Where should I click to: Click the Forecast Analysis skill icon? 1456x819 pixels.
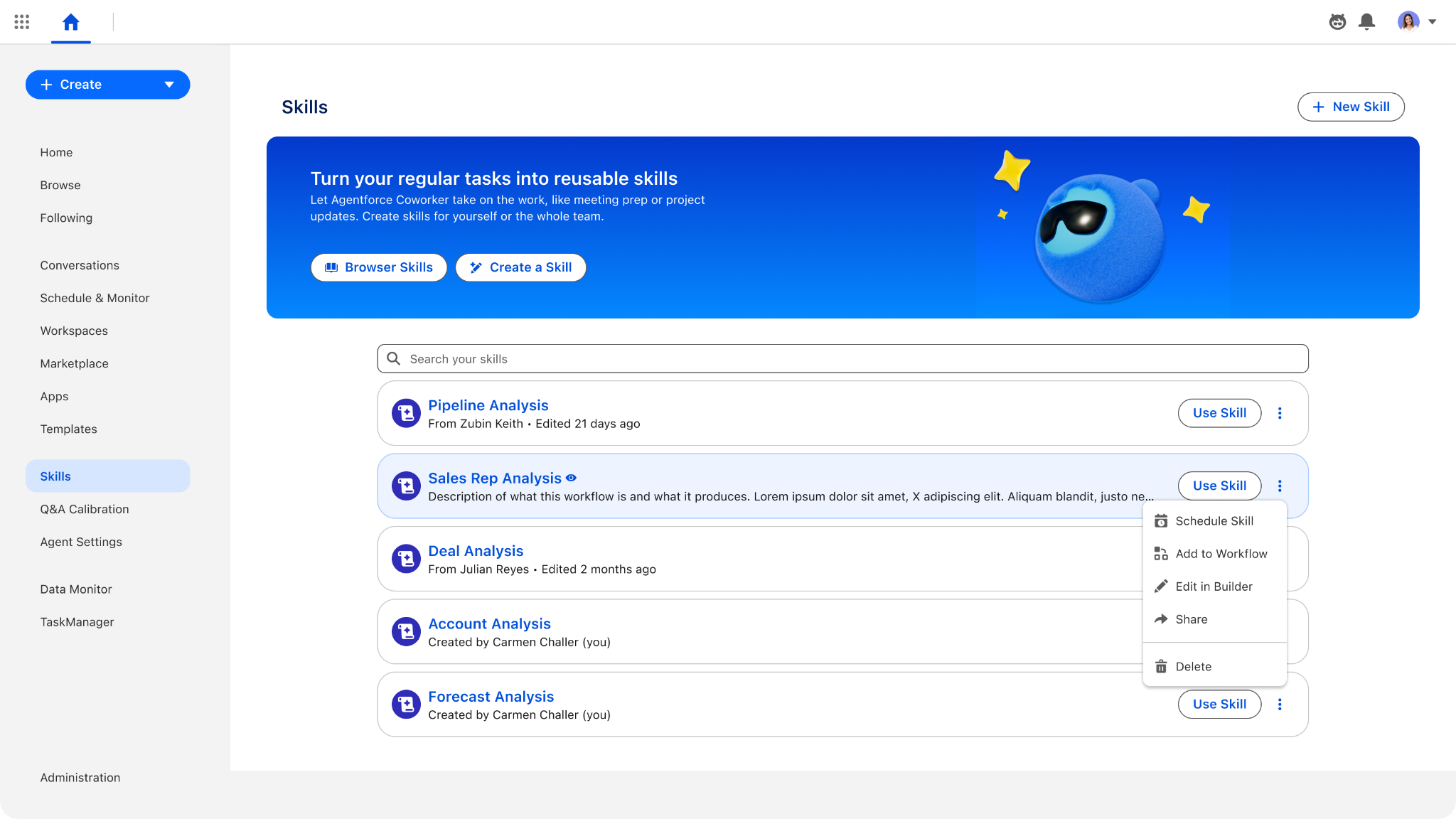[407, 705]
